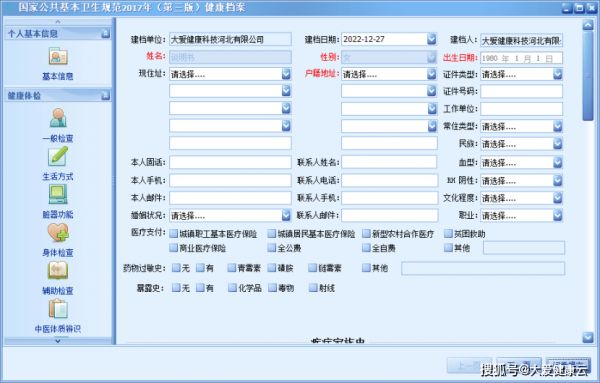Screen dimensions: 600x383
Task: Select the 辅助检查 book icon
Action: [58, 271]
